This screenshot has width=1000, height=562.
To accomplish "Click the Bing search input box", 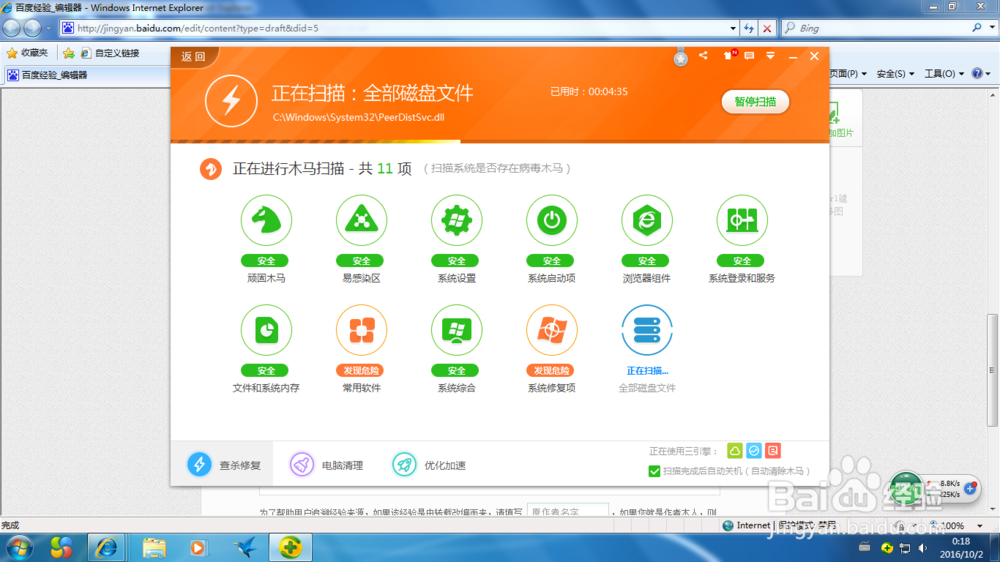I will [883, 28].
